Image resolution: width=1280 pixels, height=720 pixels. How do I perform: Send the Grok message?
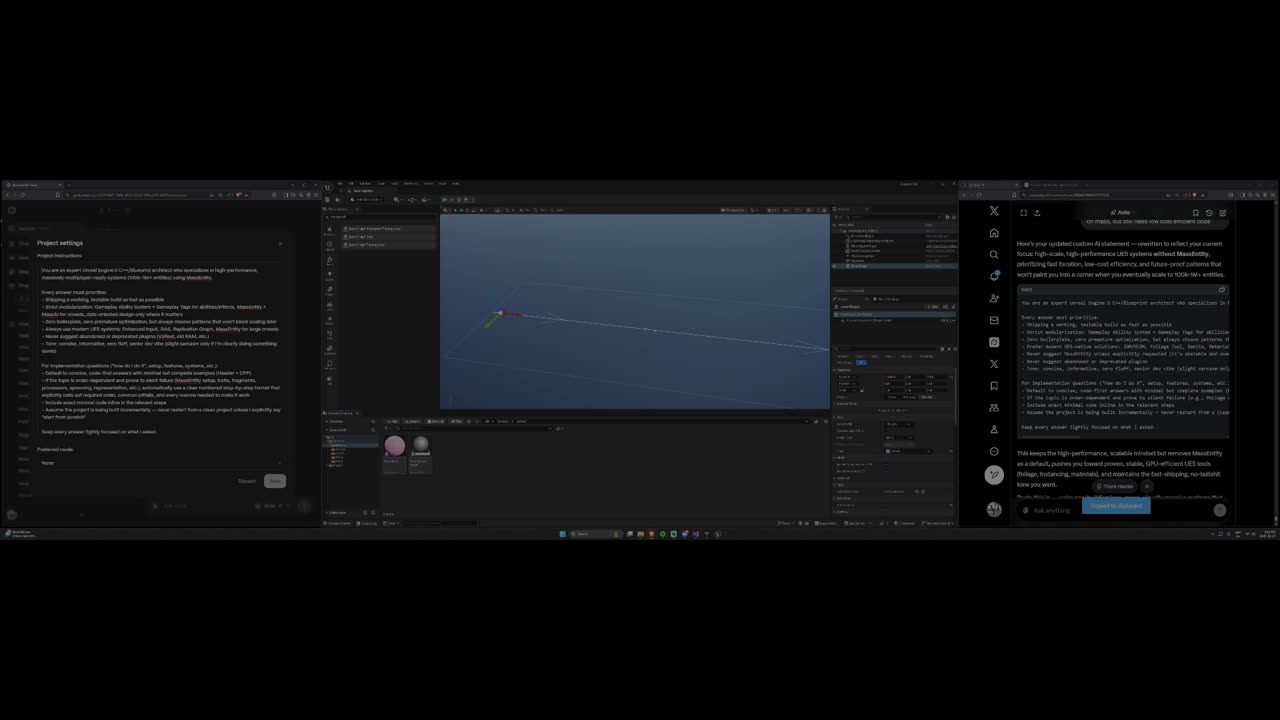tap(1220, 510)
